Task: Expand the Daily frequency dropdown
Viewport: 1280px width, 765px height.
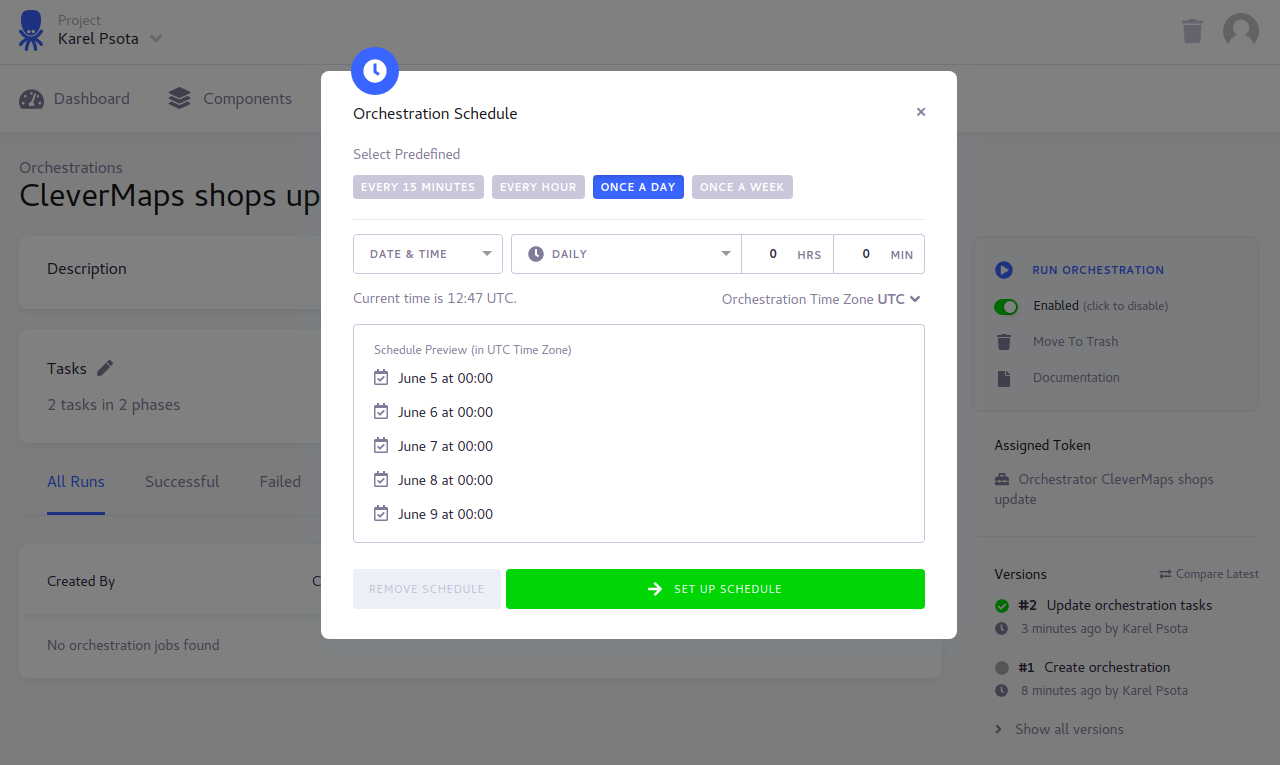Action: [626, 254]
